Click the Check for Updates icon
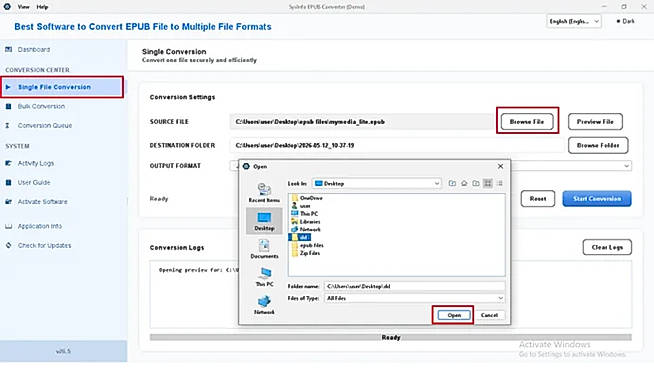 [8, 245]
